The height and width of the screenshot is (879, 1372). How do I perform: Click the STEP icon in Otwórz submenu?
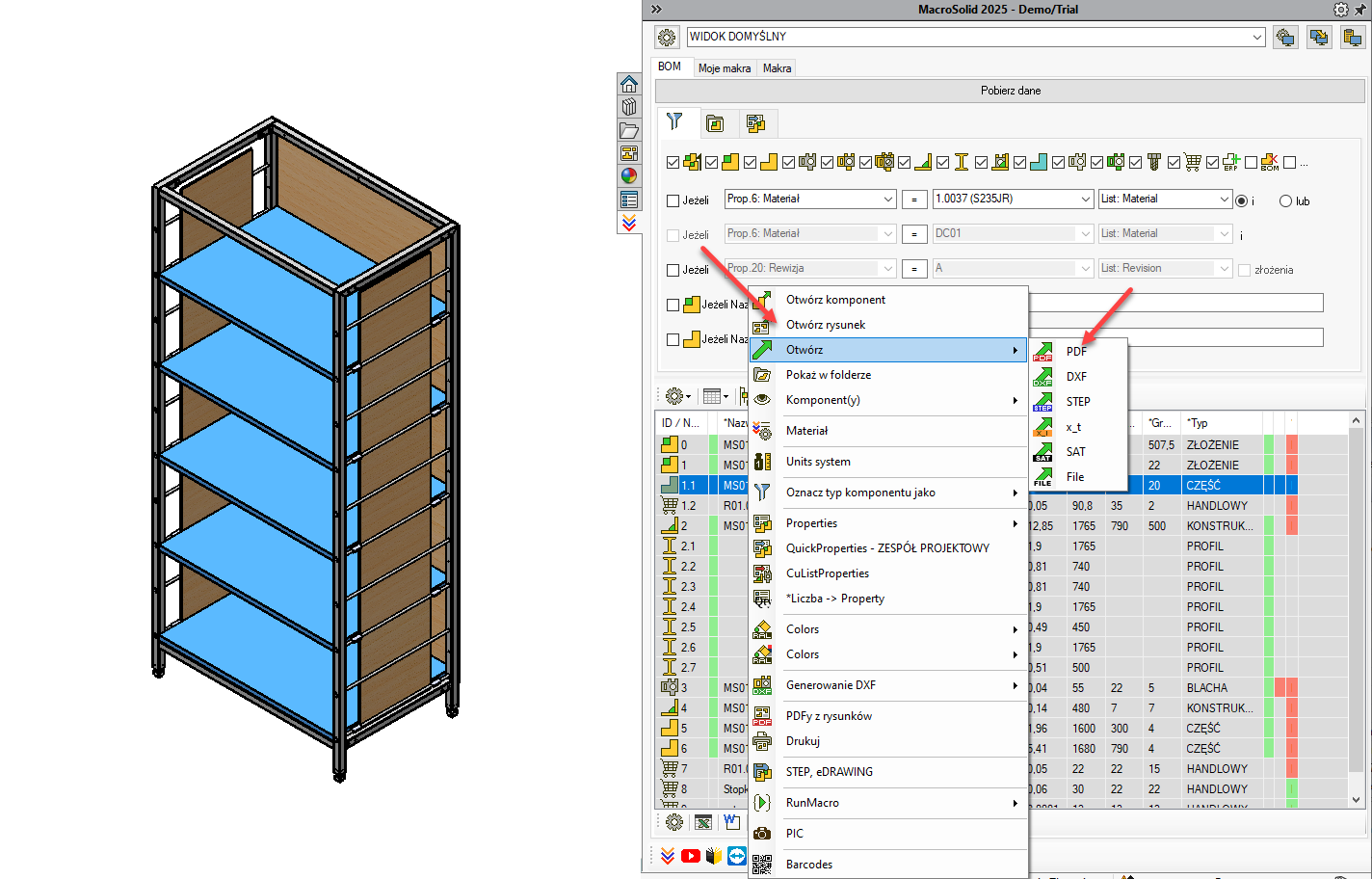point(1042,402)
